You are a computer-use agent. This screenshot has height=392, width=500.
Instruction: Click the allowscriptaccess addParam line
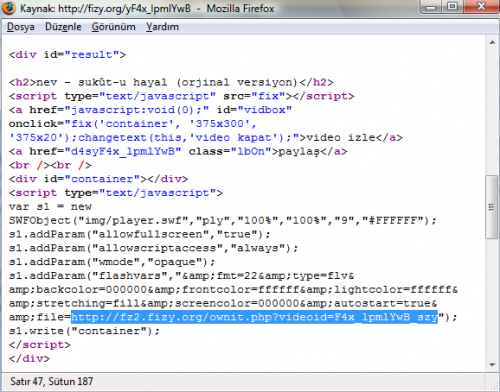153,248
